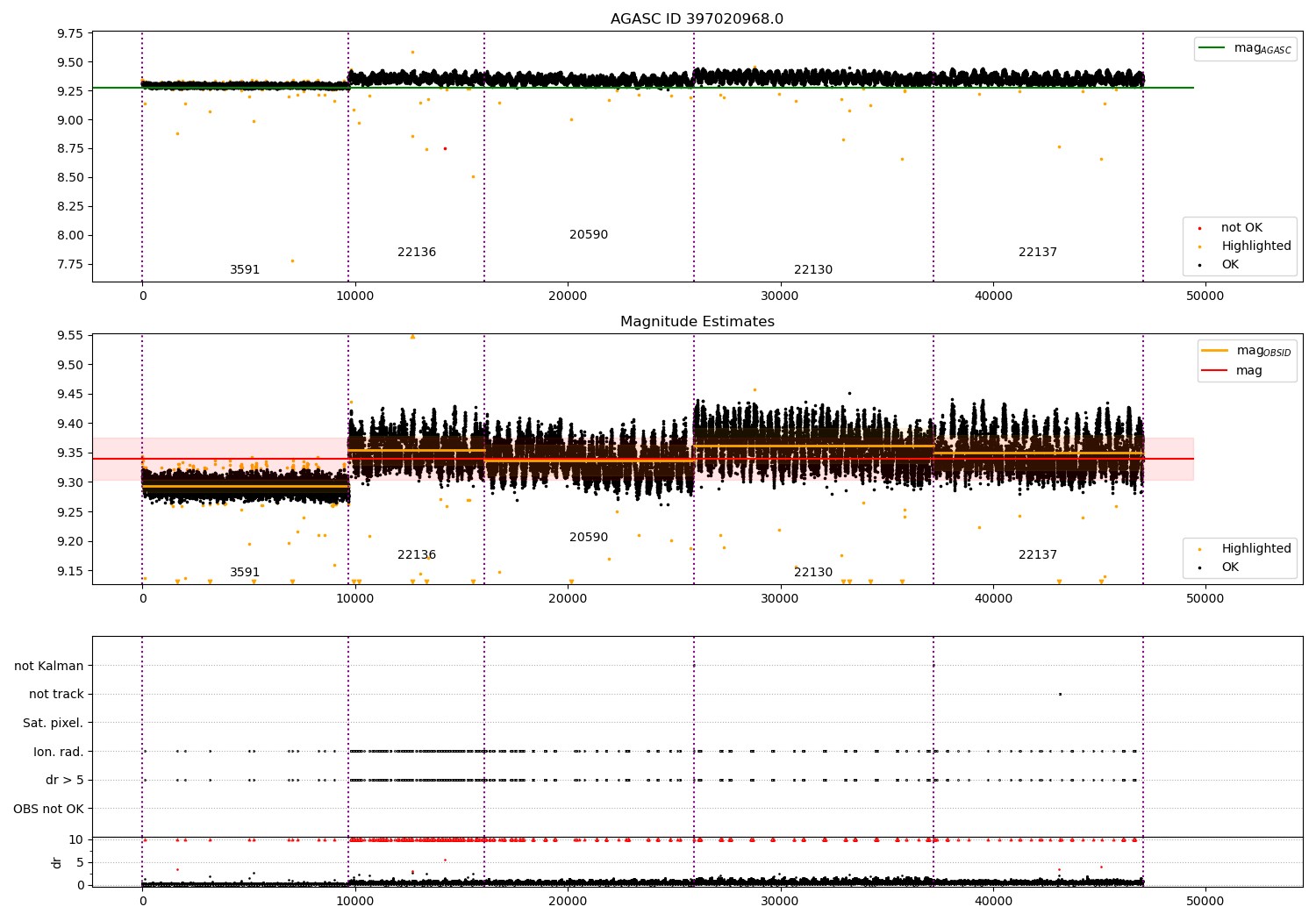
Task: Click the 'OBS not OK' axis label
Action: 48,809
